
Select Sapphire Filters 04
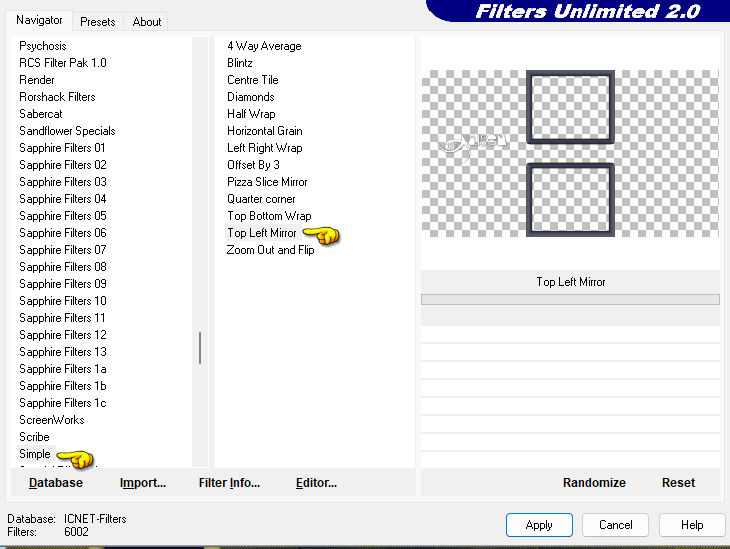point(63,199)
